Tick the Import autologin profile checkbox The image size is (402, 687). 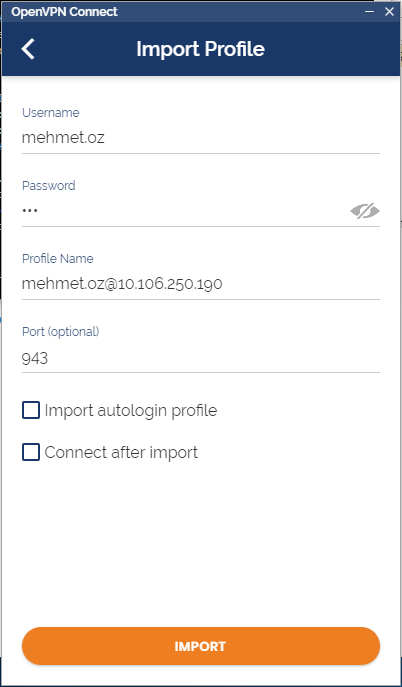(31, 411)
